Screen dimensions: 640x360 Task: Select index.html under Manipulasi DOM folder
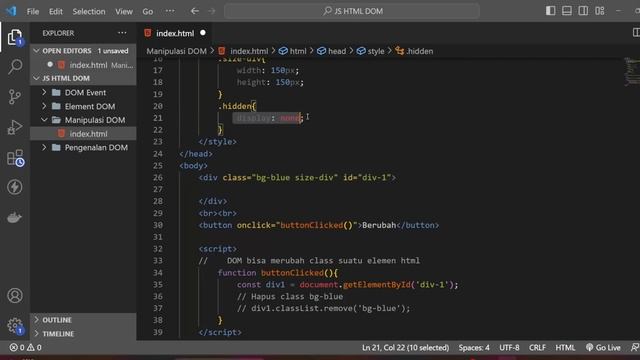(x=83, y=134)
